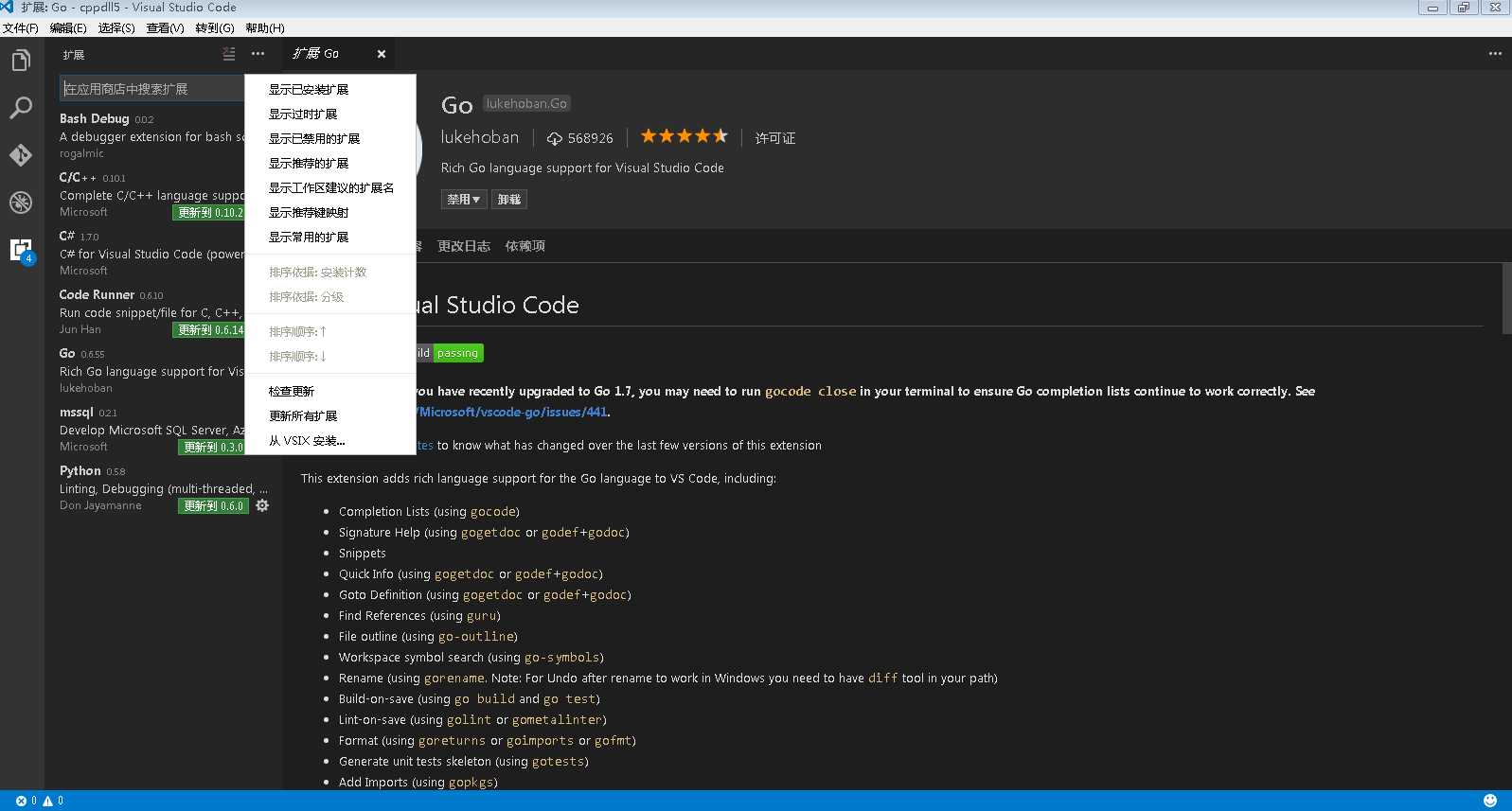The image size is (1512, 811).
Task: Update Python with 更新到 0.6.0 button
Action: [214, 506]
